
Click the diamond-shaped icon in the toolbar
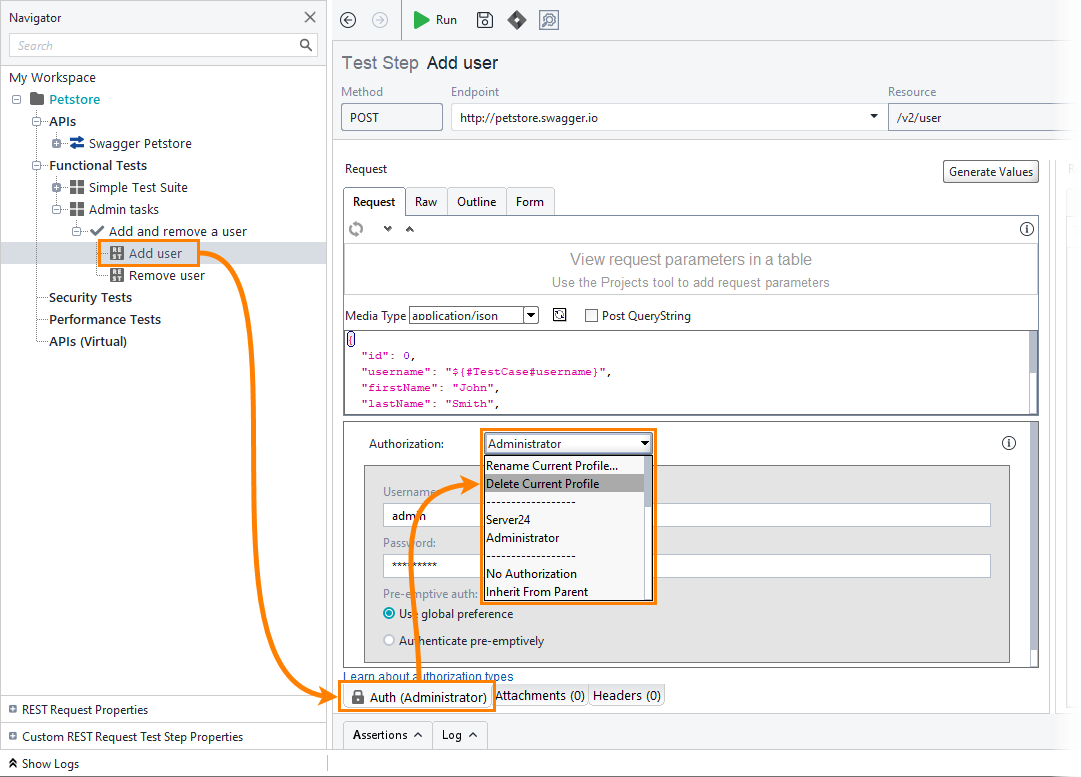(x=516, y=20)
